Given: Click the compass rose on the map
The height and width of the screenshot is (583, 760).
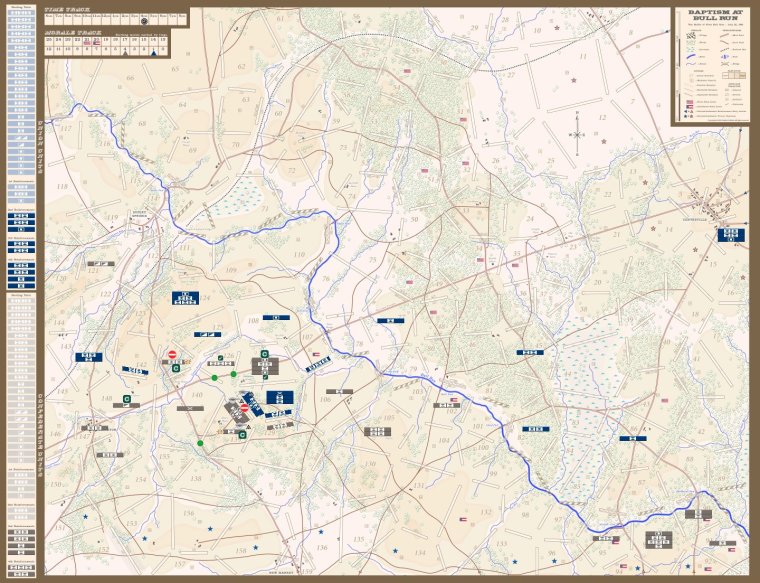Looking at the screenshot, I should tap(577, 134).
